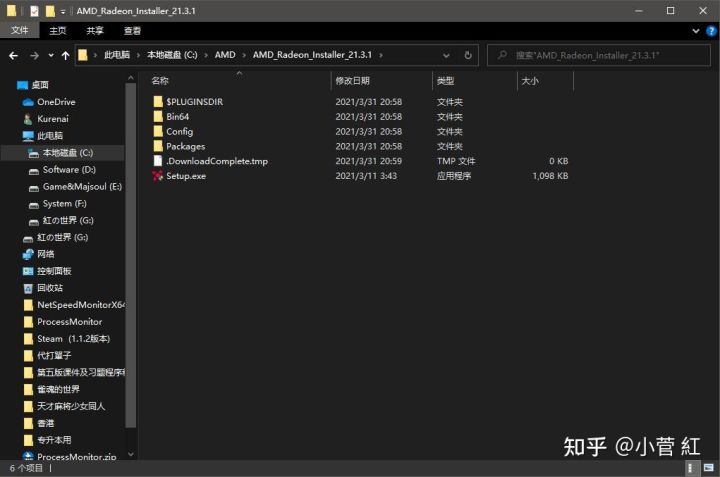
Task: Select 本地磁盘 (C:) in the sidebar
Action: pyautogui.click(x=68, y=153)
